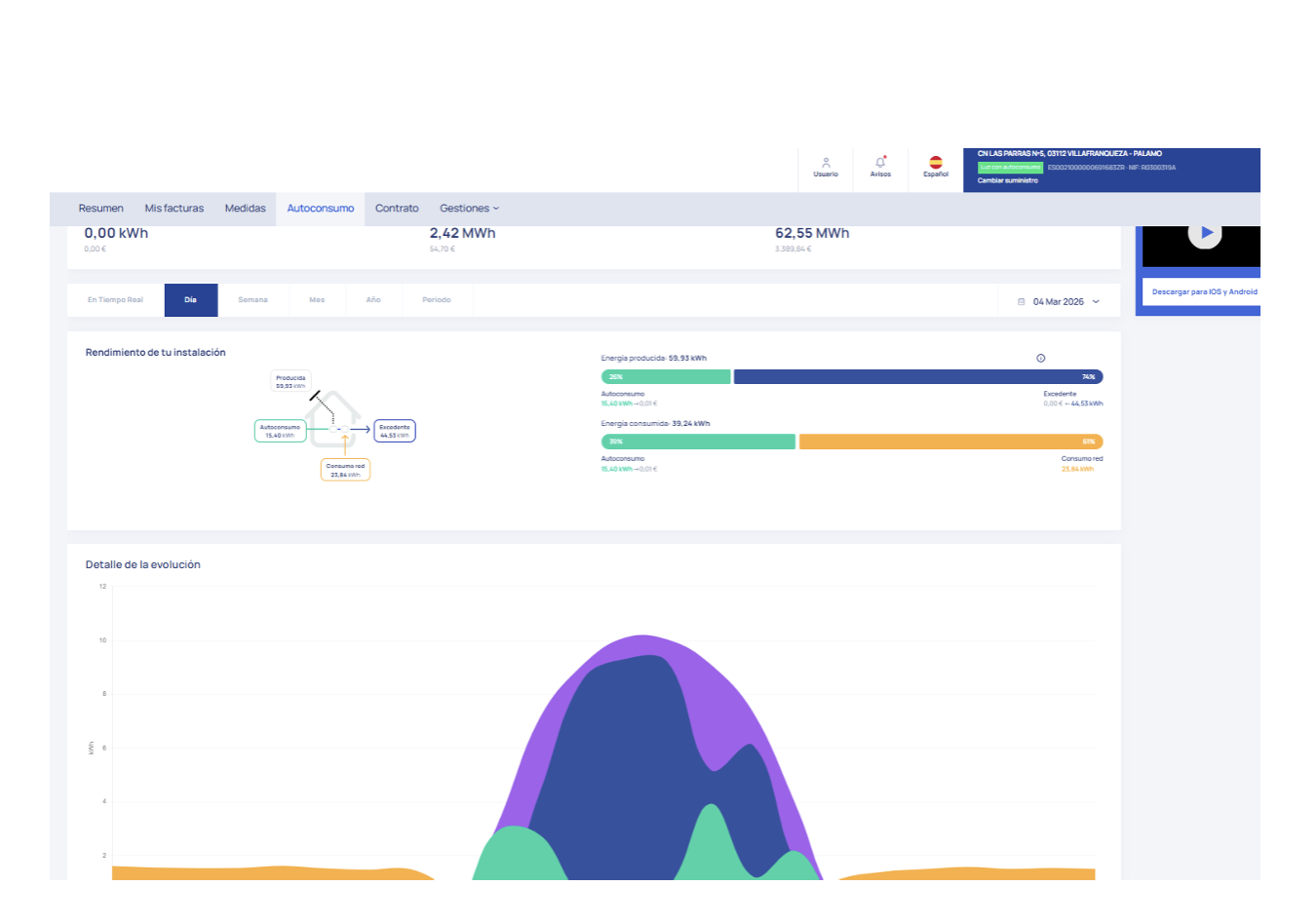Open the 04 Mar 2026 date dropdown
The height and width of the screenshot is (924, 1316).
point(1065,302)
